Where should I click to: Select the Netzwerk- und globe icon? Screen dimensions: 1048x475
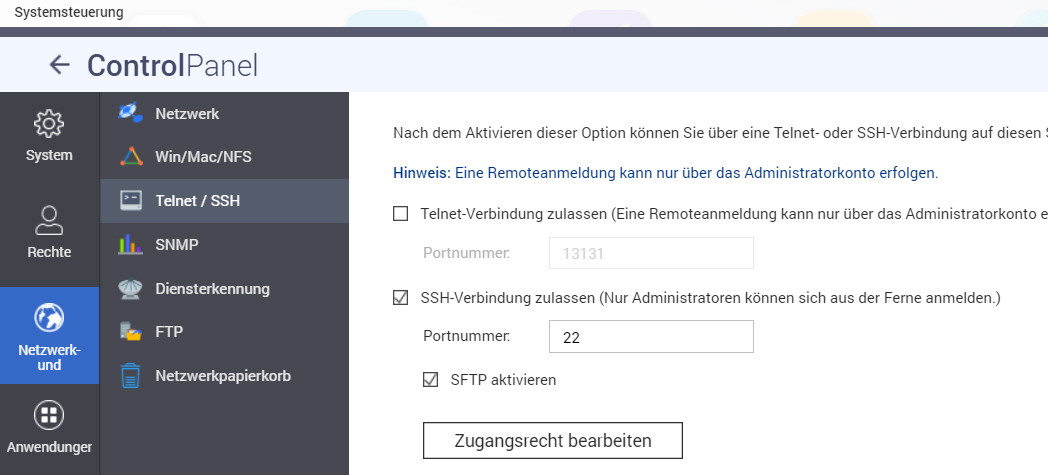49,318
